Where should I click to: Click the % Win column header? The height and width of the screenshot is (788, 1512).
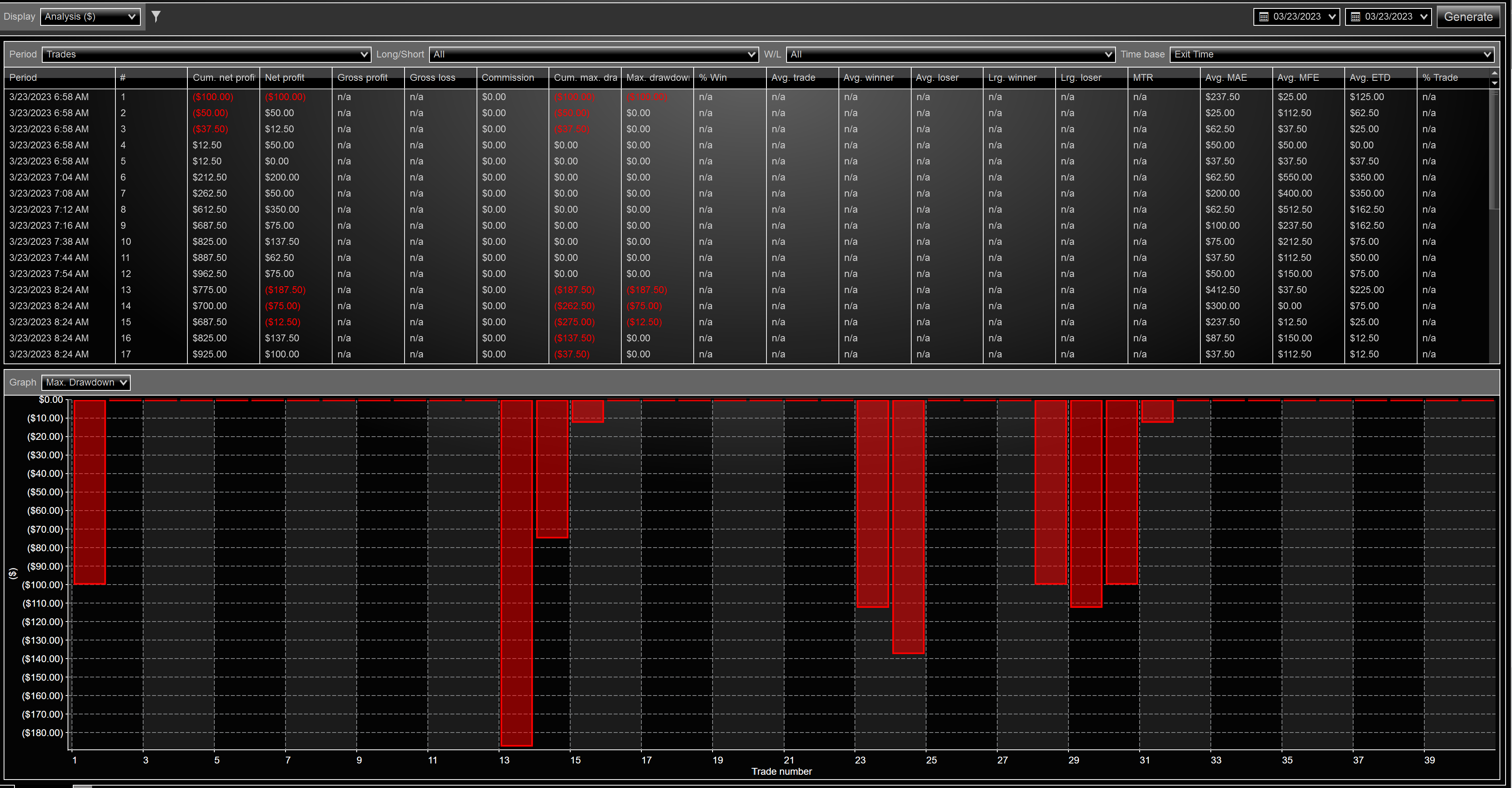click(729, 78)
